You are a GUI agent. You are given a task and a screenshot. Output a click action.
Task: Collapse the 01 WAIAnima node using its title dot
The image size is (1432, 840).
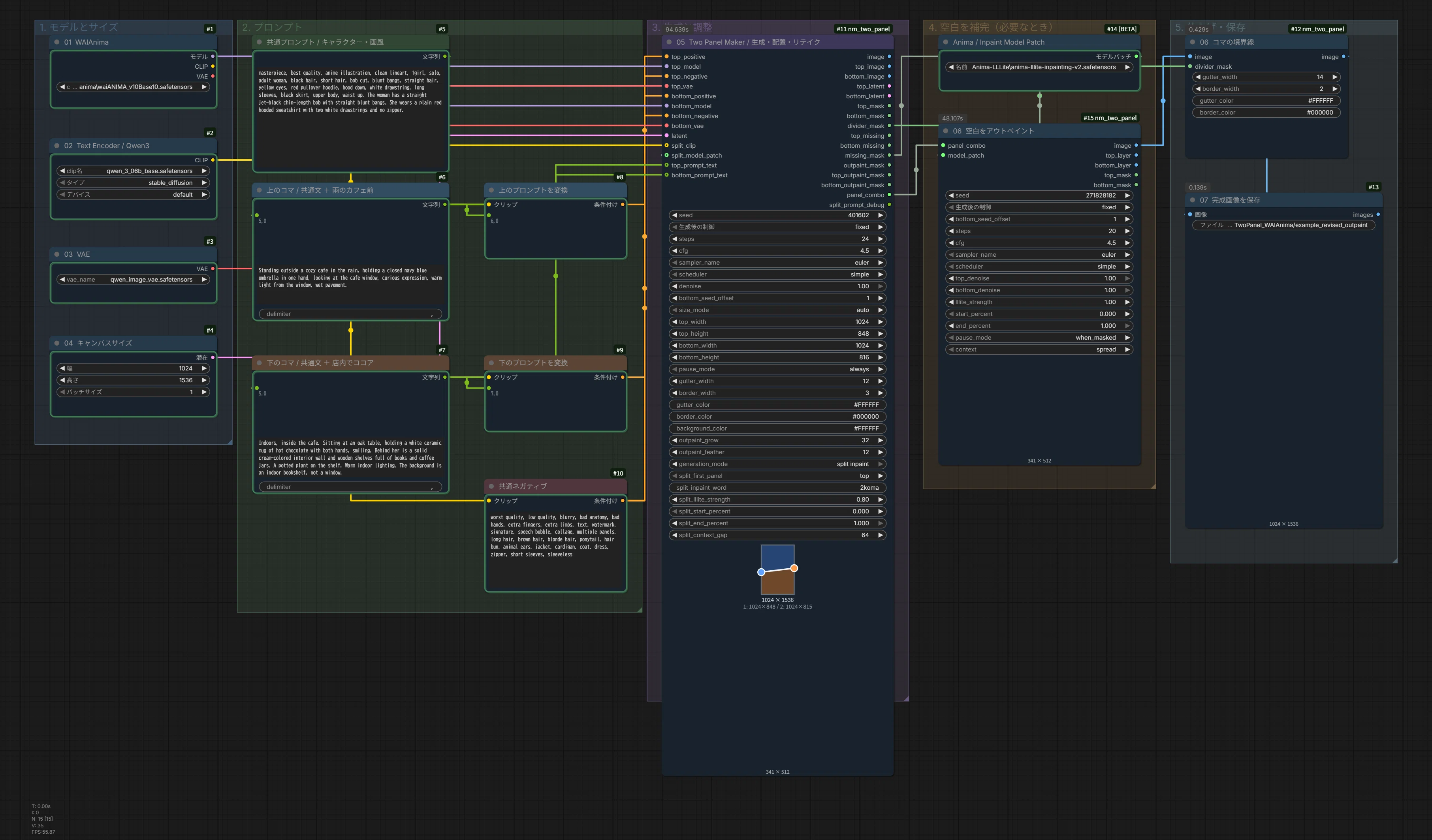tap(57, 42)
